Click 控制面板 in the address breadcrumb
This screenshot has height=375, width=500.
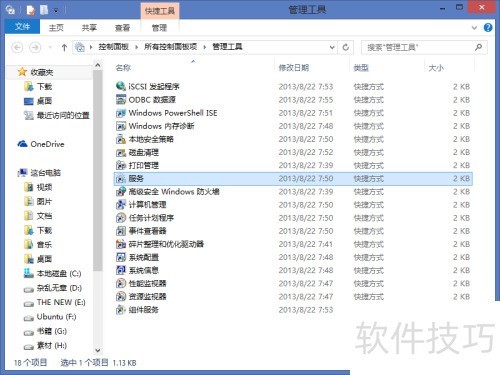pyautogui.click(x=114, y=47)
